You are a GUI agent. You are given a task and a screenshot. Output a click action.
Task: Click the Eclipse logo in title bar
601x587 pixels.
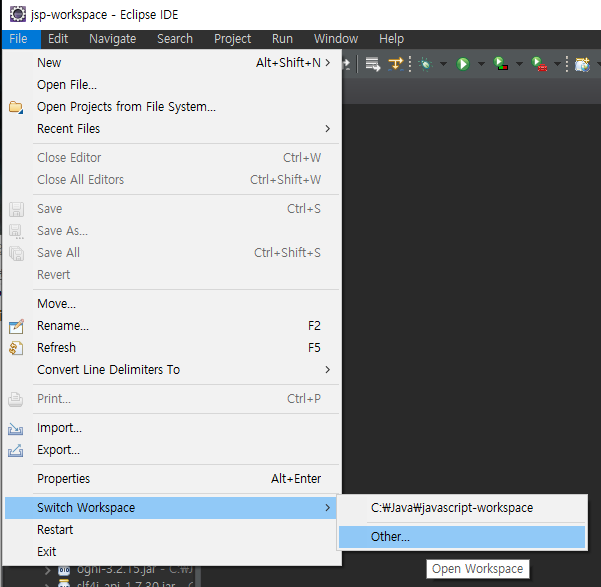coord(17,14)
